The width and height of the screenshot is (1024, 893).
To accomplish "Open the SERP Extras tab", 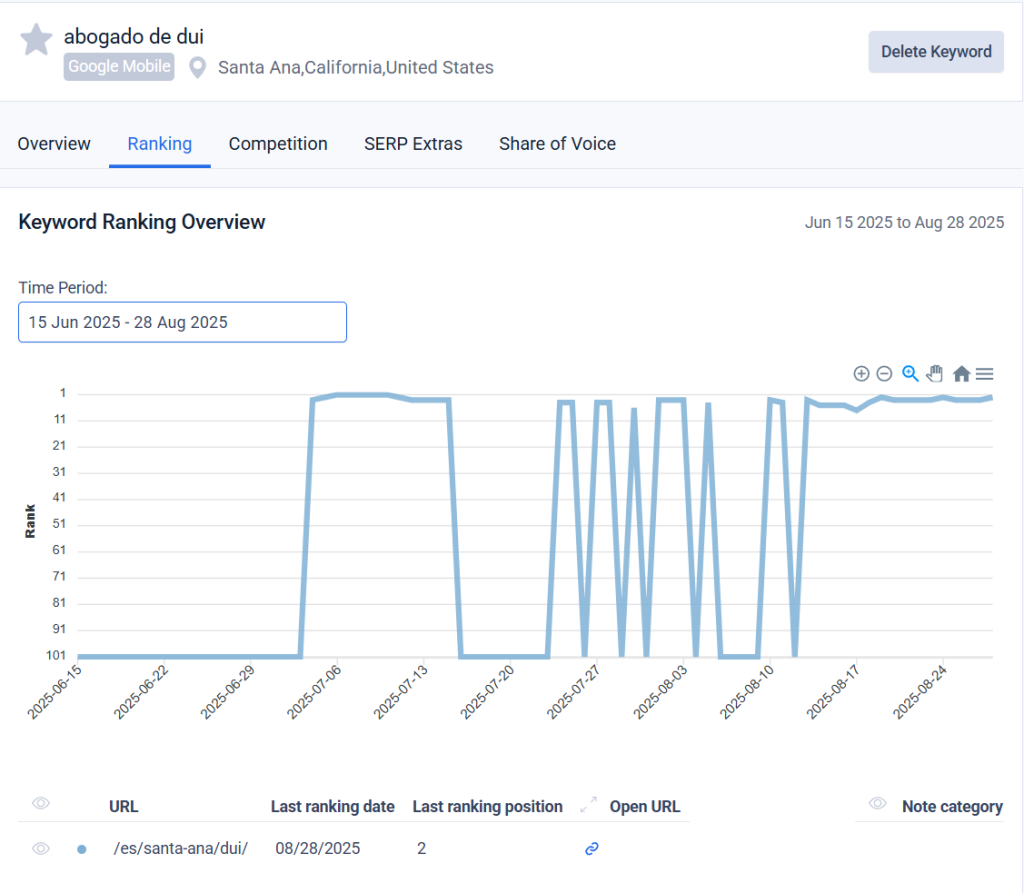I will (x=413, y=144).
